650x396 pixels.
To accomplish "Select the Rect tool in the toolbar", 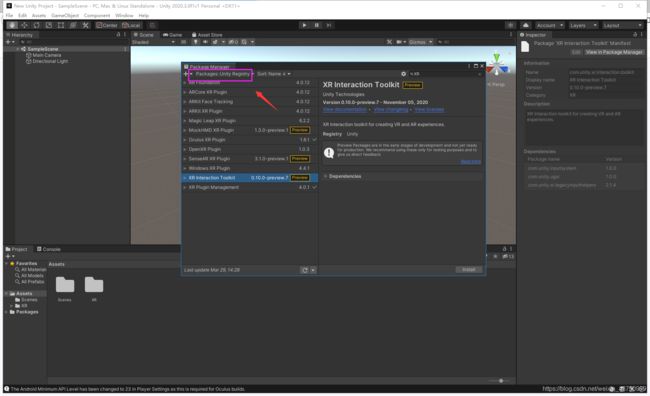I will pos(61,25).
